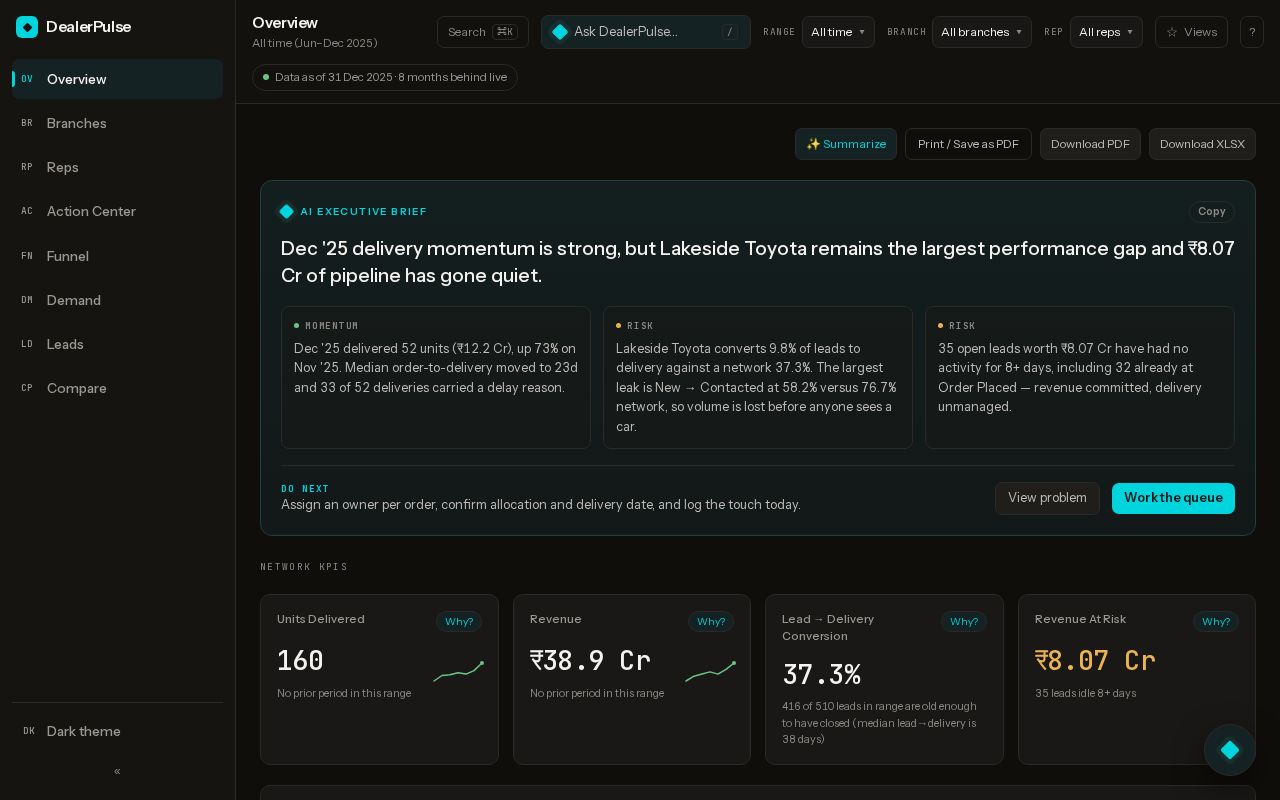Image resolution: width=1280 pixels, height=800 pixels.
Task: Click the 160 Units Delivered value
Action: pyautogui.click(x=300, y=661)
